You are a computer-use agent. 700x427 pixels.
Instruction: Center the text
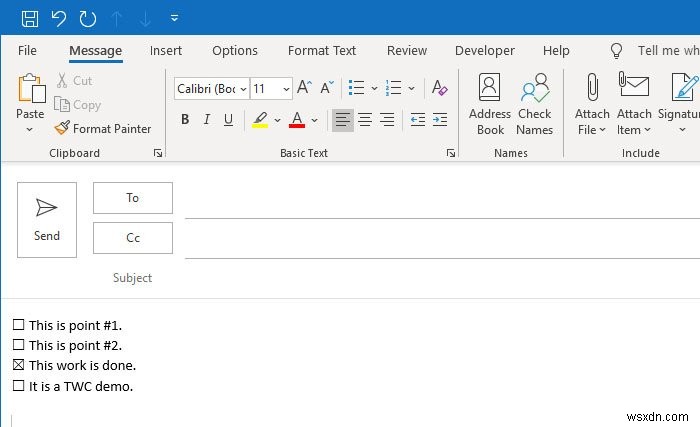(365, 120)
